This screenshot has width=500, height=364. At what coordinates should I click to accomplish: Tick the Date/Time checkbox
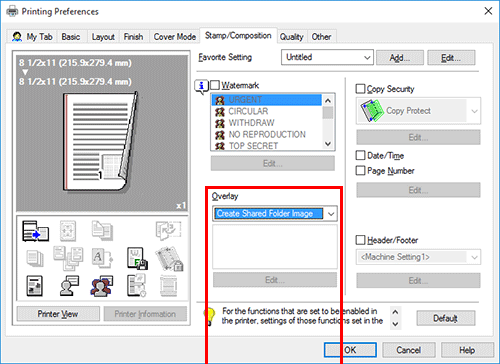coord(360,155)
